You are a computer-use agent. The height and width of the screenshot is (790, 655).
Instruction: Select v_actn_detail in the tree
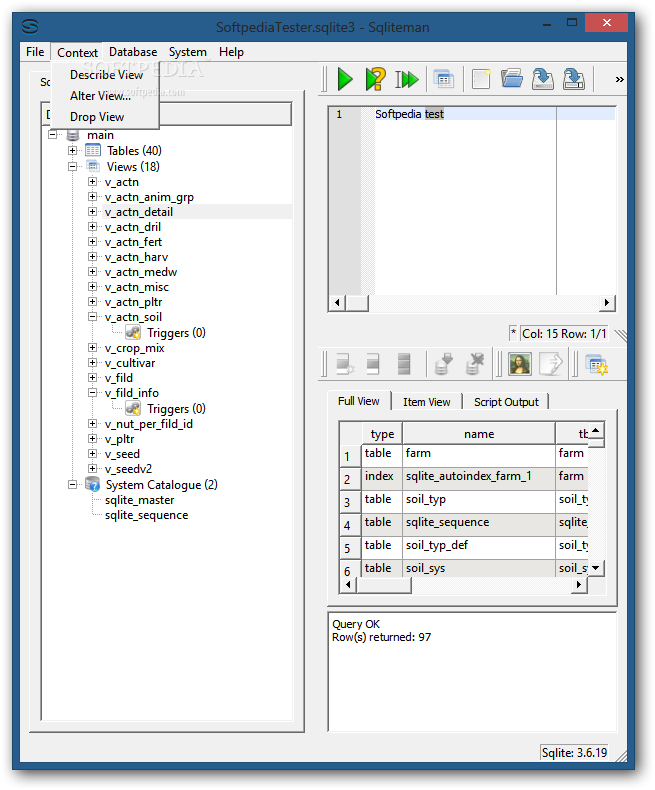click(x=139, y=212)
